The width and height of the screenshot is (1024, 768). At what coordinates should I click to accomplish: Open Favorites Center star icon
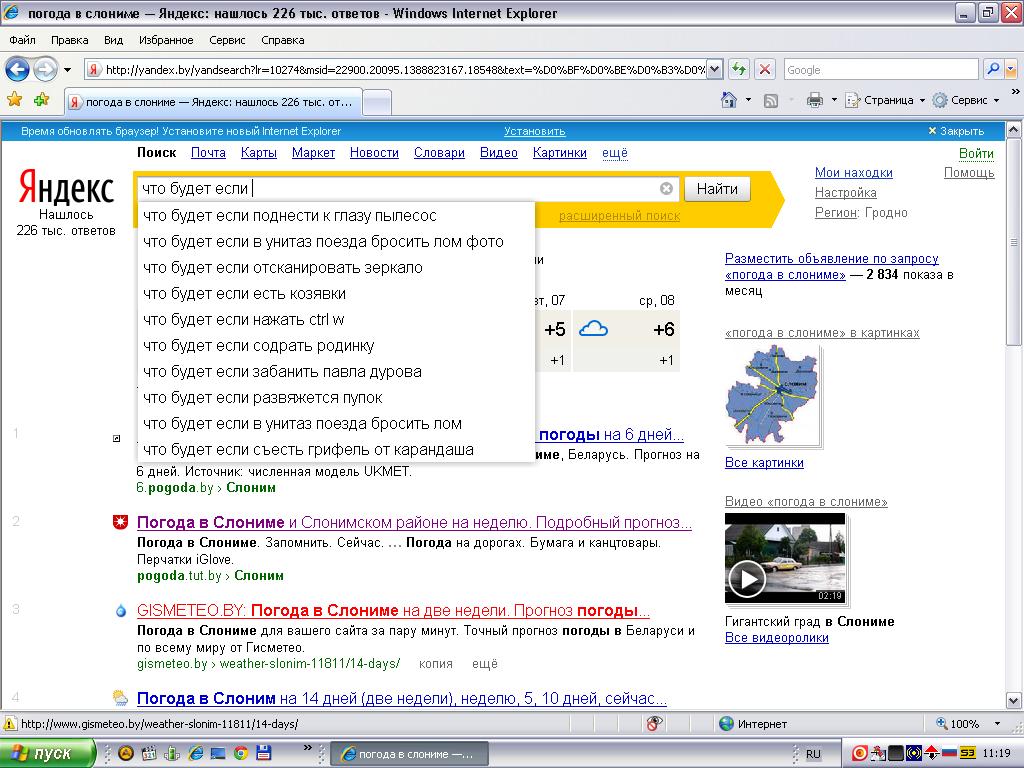click(14, 99)
